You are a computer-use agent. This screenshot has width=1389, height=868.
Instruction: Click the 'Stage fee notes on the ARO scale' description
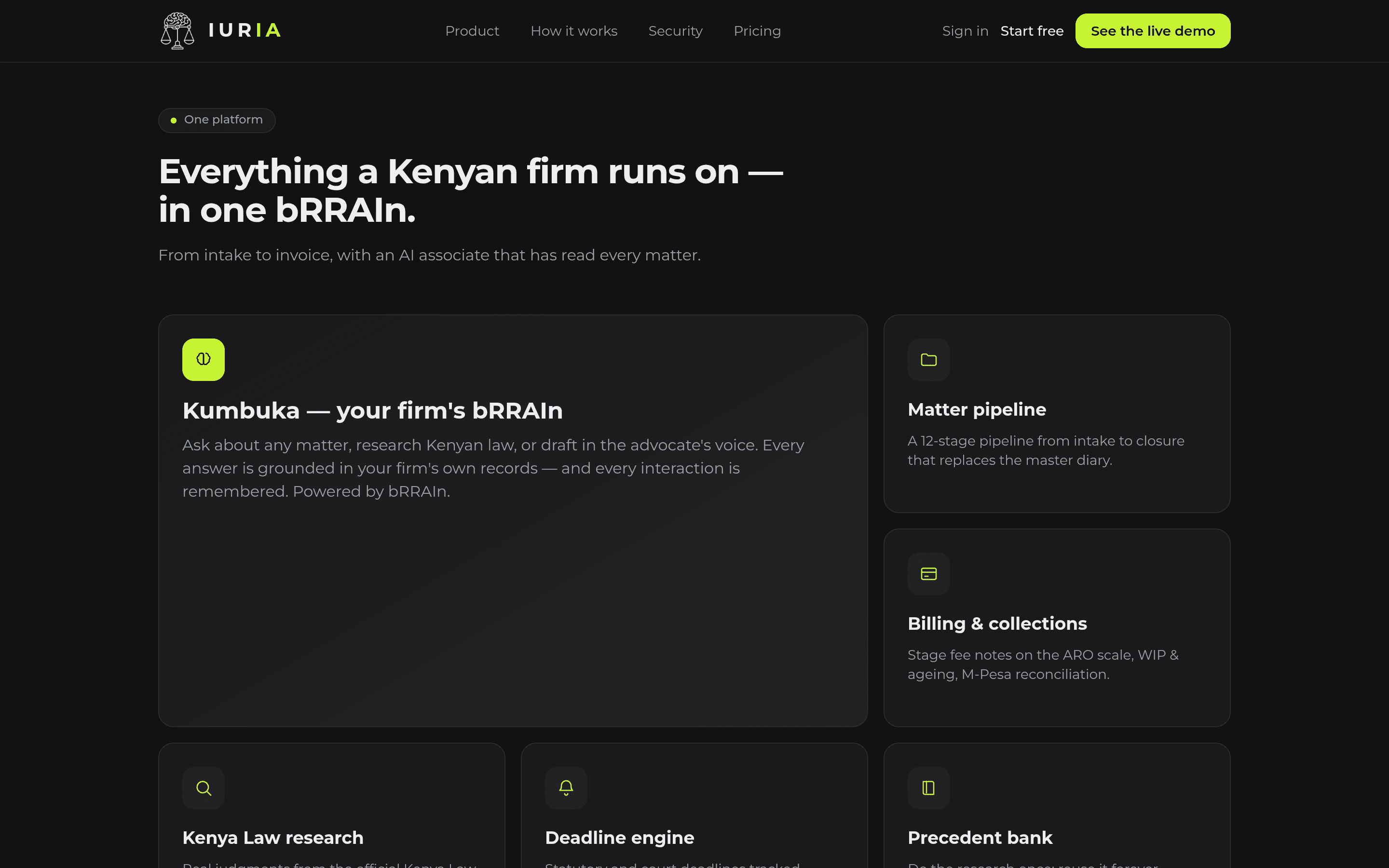point(1043,665)
